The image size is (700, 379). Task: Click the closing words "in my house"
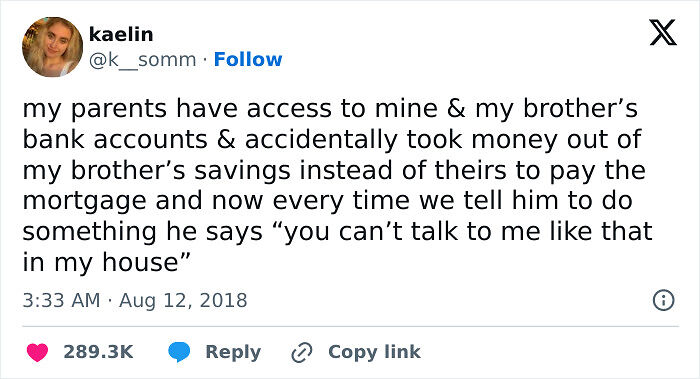(106, 262)
